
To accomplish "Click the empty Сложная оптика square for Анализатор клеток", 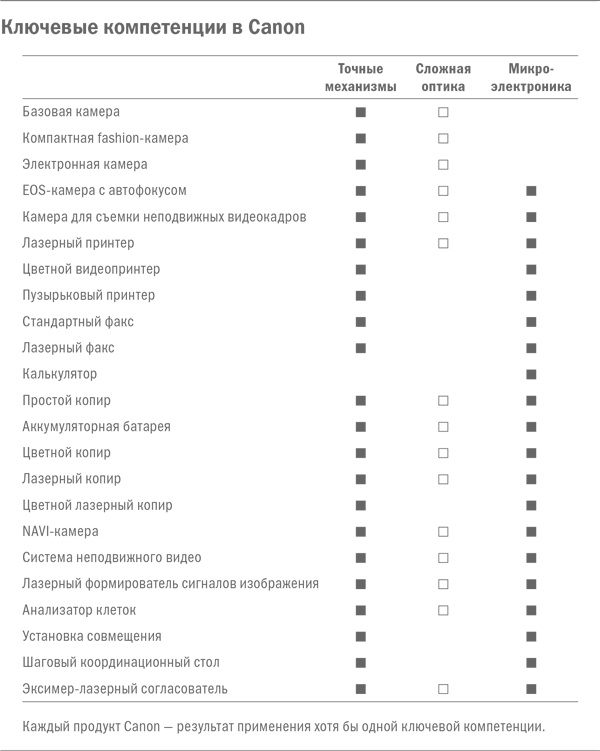I will pos(443,610).
